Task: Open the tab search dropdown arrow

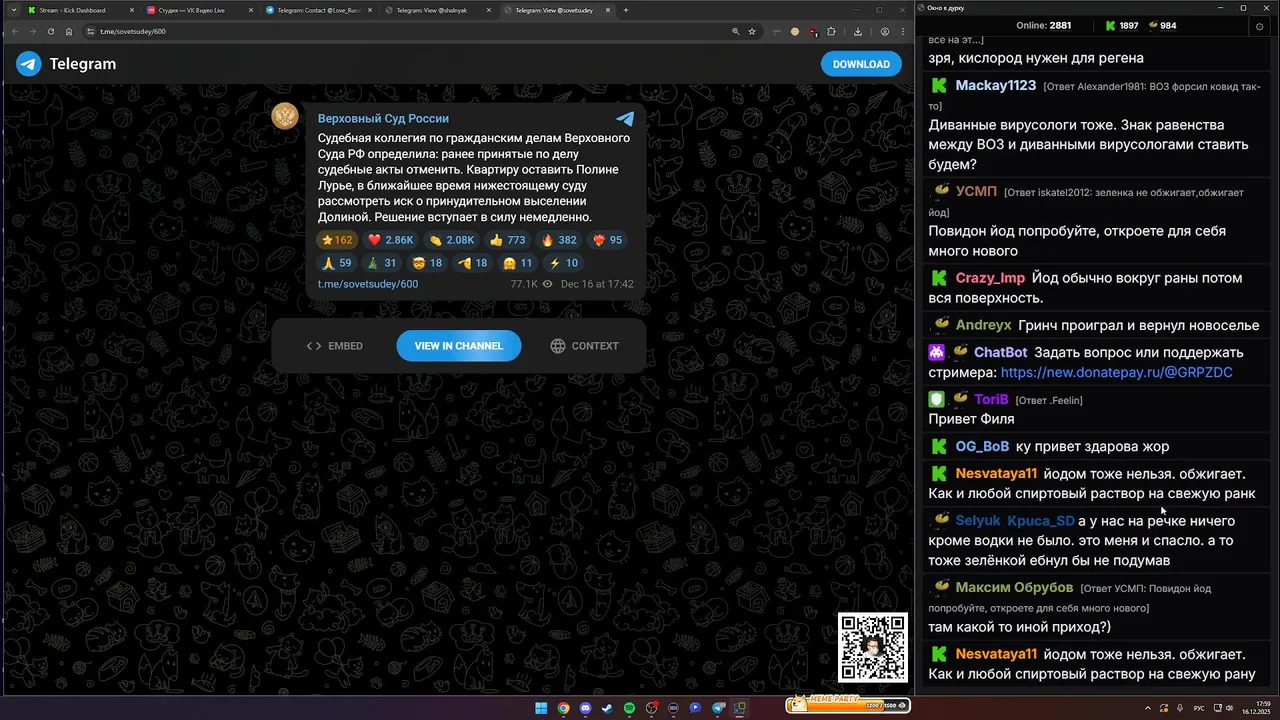Action: click(12, 10)
